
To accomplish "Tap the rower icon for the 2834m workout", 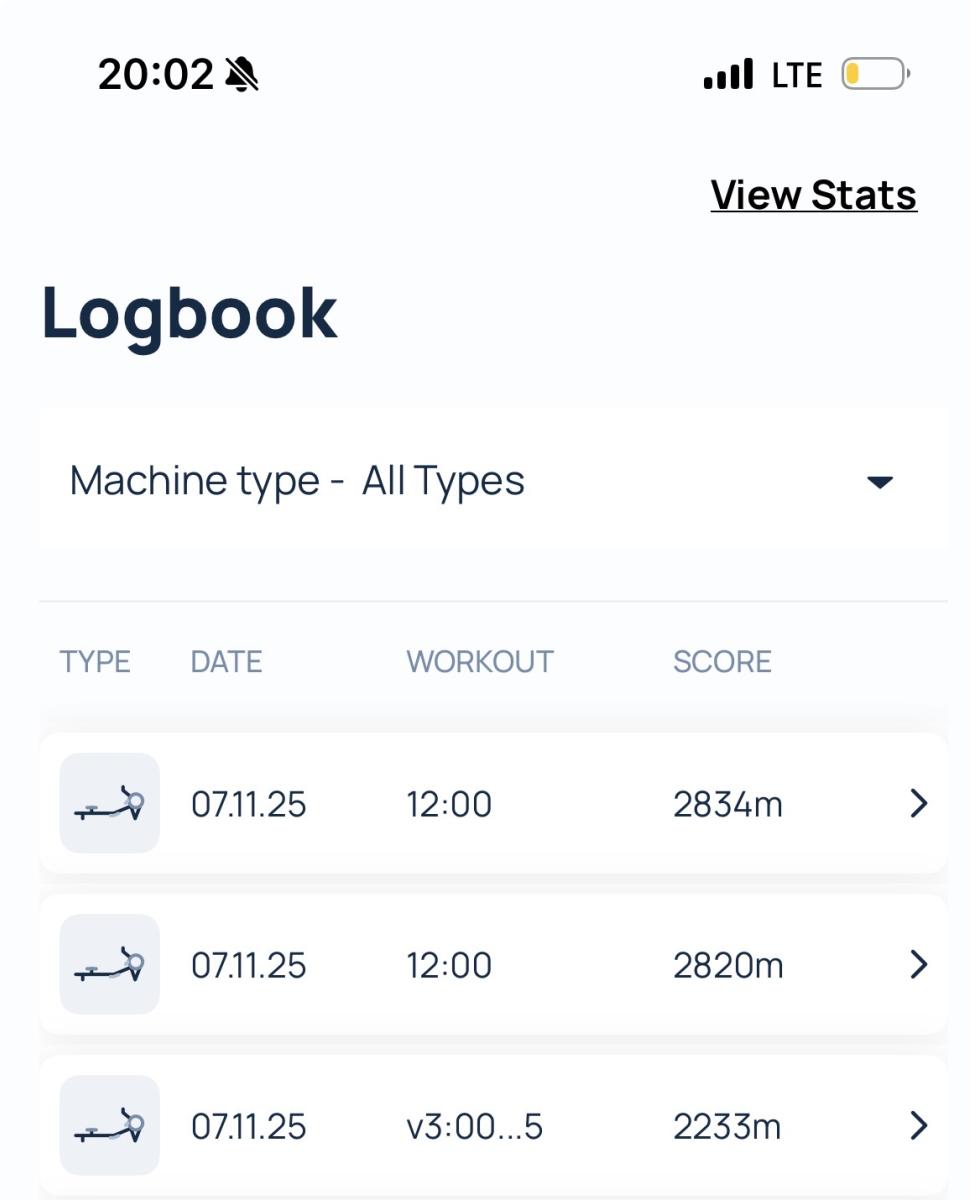I will (110, 803).
